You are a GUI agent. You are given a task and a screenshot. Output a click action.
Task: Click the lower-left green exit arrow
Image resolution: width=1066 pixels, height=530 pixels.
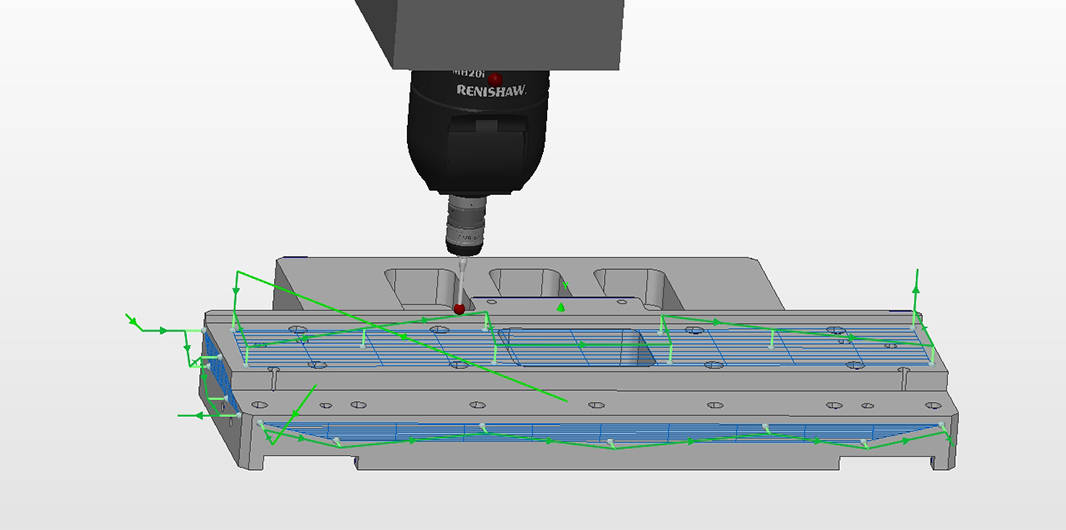click(182, 413)
